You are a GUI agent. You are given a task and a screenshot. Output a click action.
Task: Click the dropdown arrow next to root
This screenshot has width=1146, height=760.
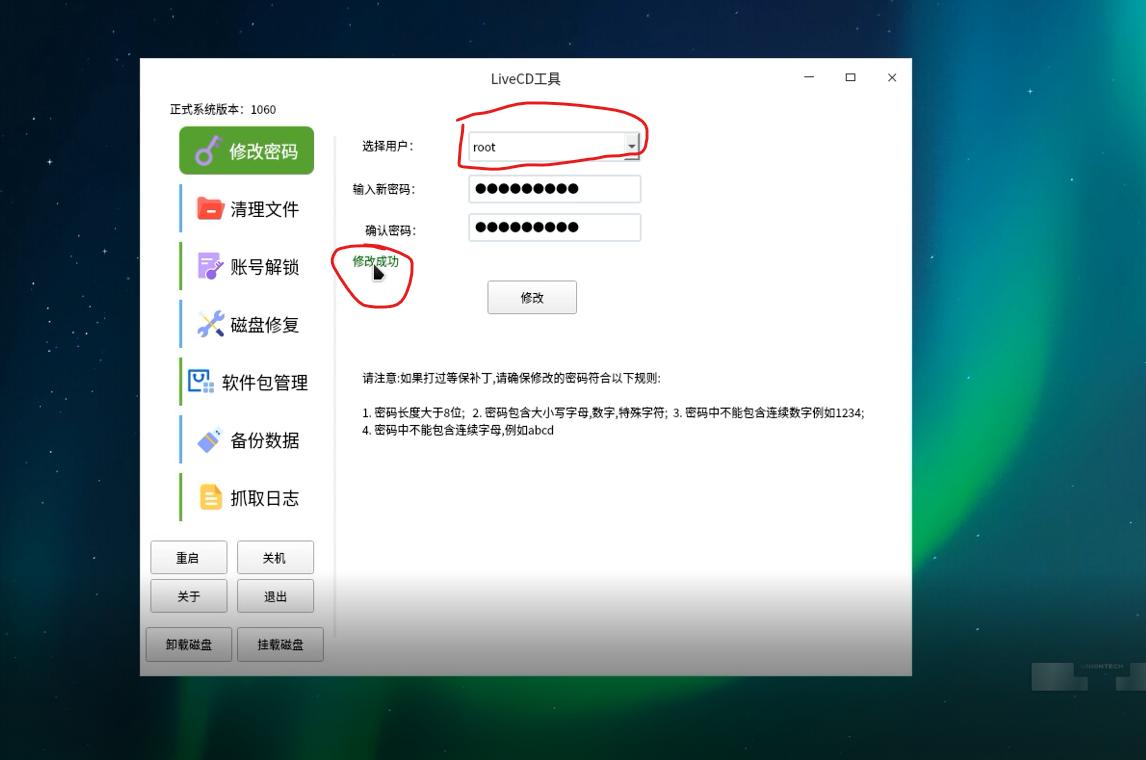[x=633, y=146]
